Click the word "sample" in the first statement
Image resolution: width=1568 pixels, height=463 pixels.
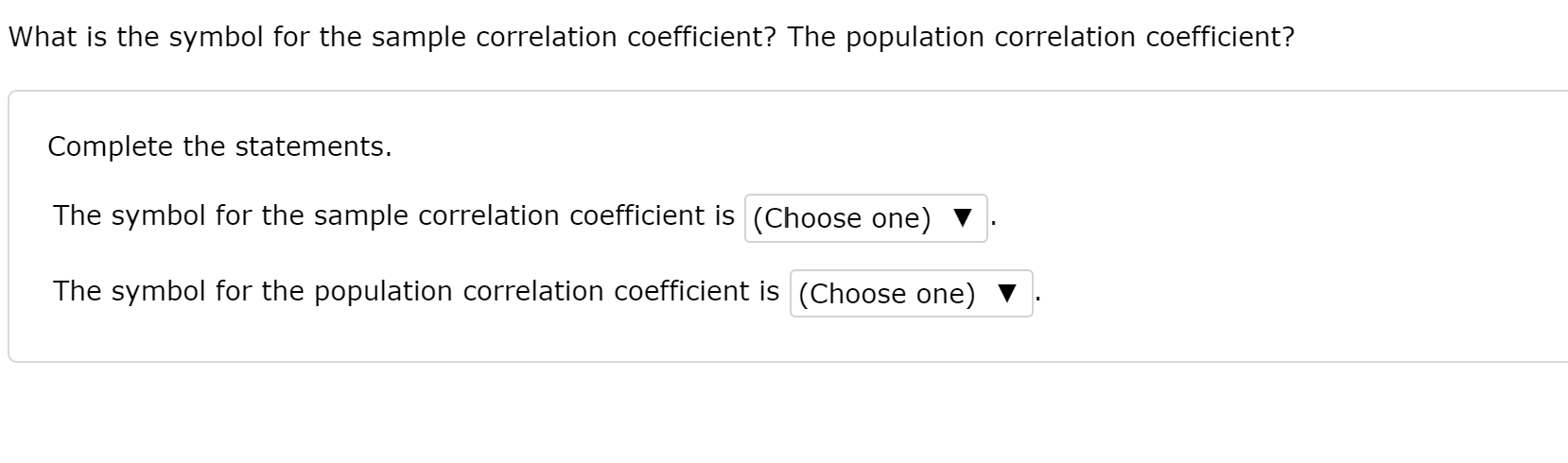point(361,215)
